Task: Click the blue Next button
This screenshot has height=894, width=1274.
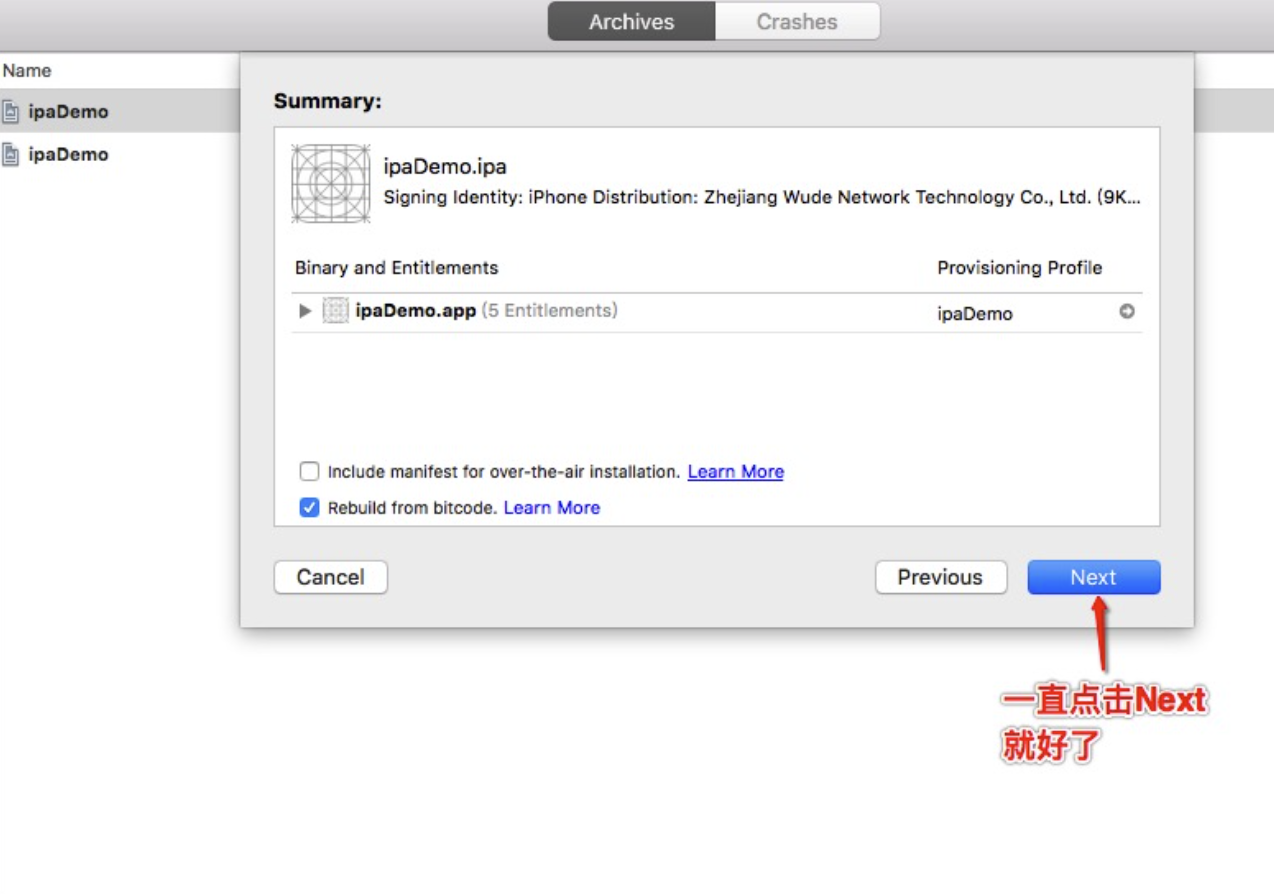Action: (x=1094, y=577)
